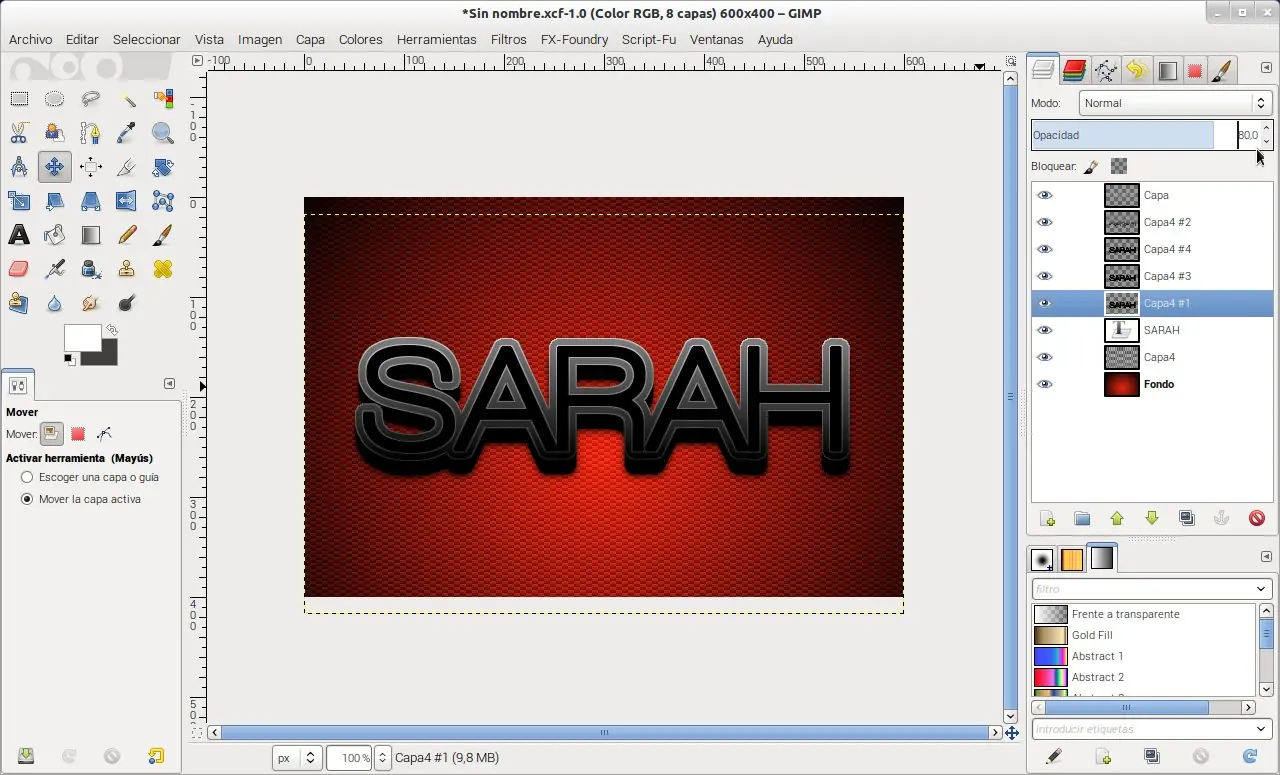Open the Modo Normal dropdown

tap(1176, 103)
